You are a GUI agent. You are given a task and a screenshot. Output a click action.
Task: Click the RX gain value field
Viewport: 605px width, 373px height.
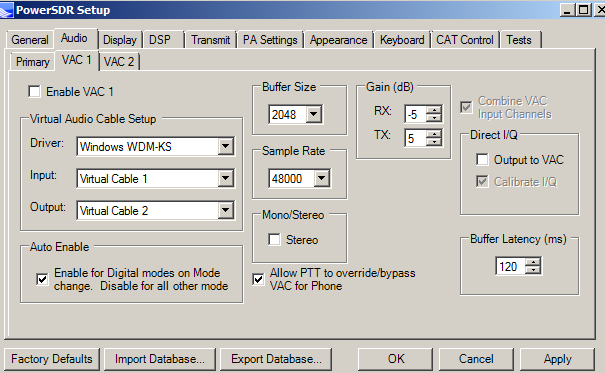(416, 114)
